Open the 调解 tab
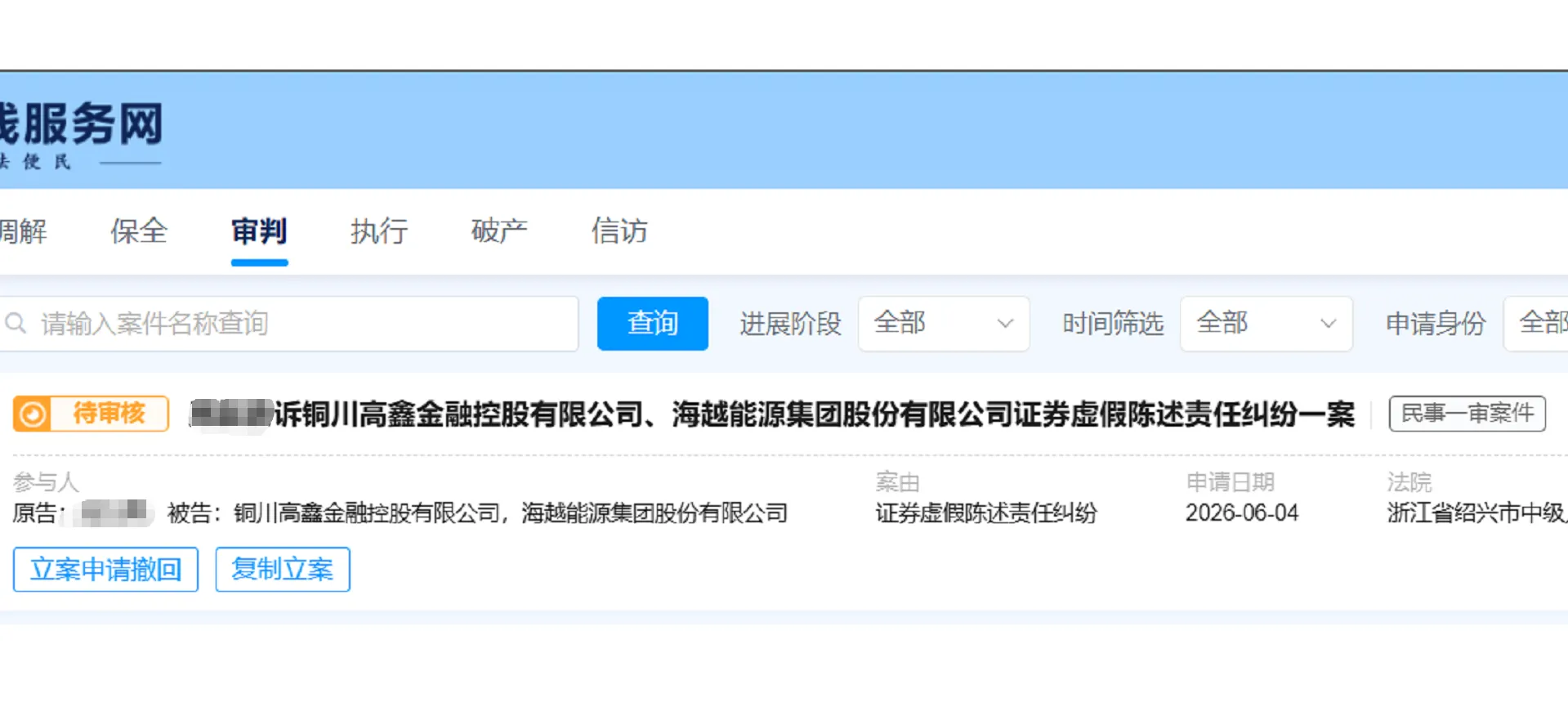This screenshot has width=1568, height=703. click(x=23, y=231)
